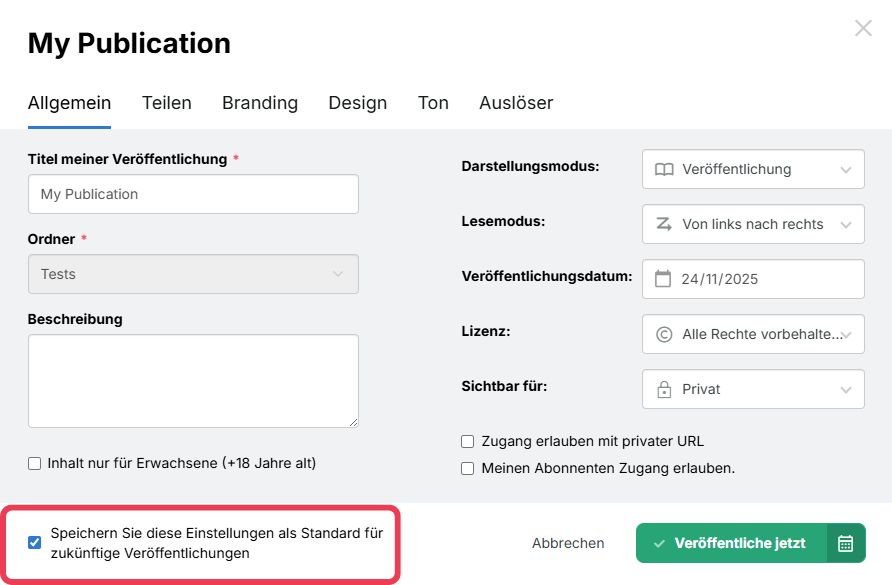Go to the Auslöser tab
Image resolution: width=892 pixels, height=585 pixels.
click(x=516, y=103)
